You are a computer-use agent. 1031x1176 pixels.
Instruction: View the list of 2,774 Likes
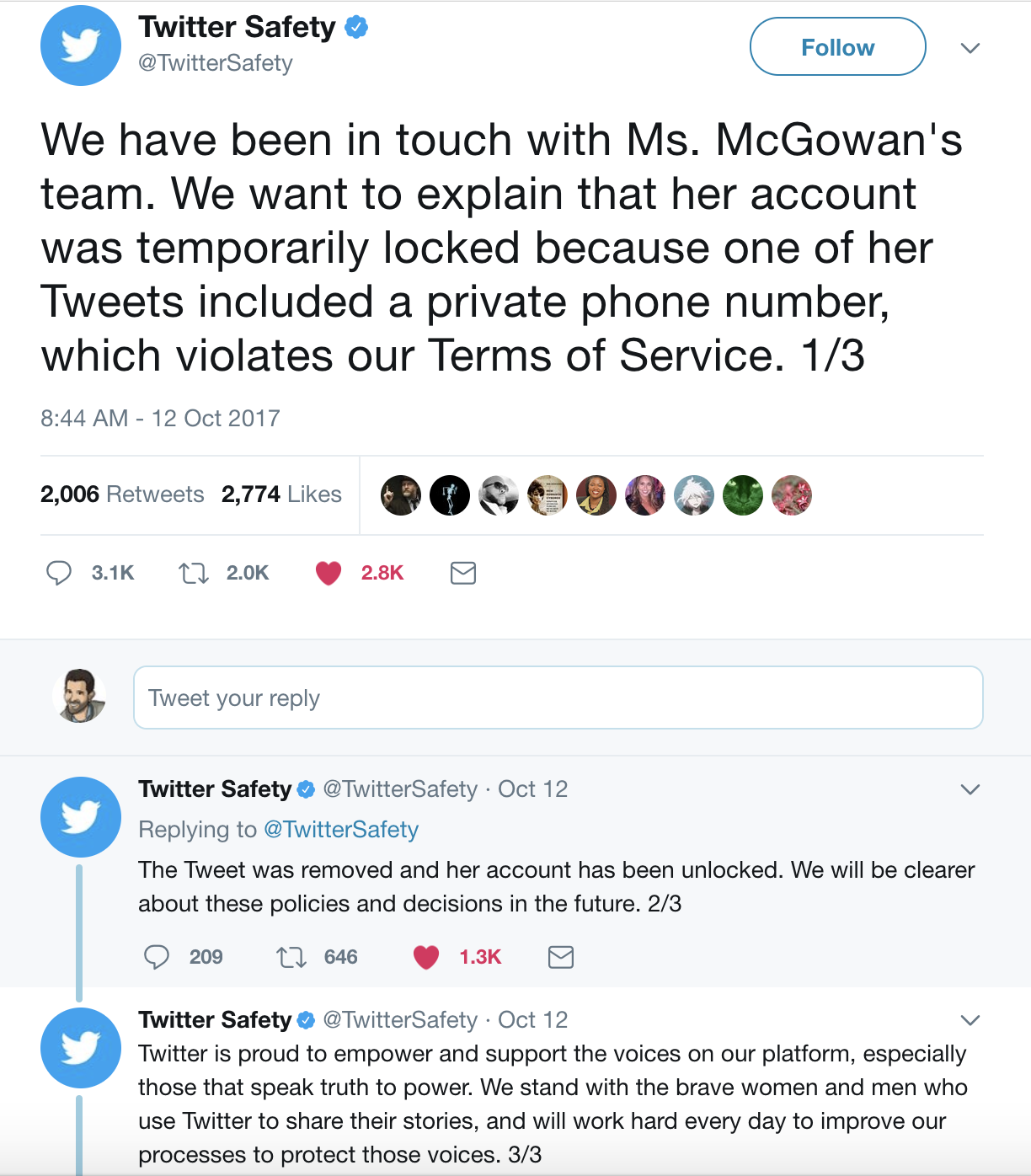(281, 494)
